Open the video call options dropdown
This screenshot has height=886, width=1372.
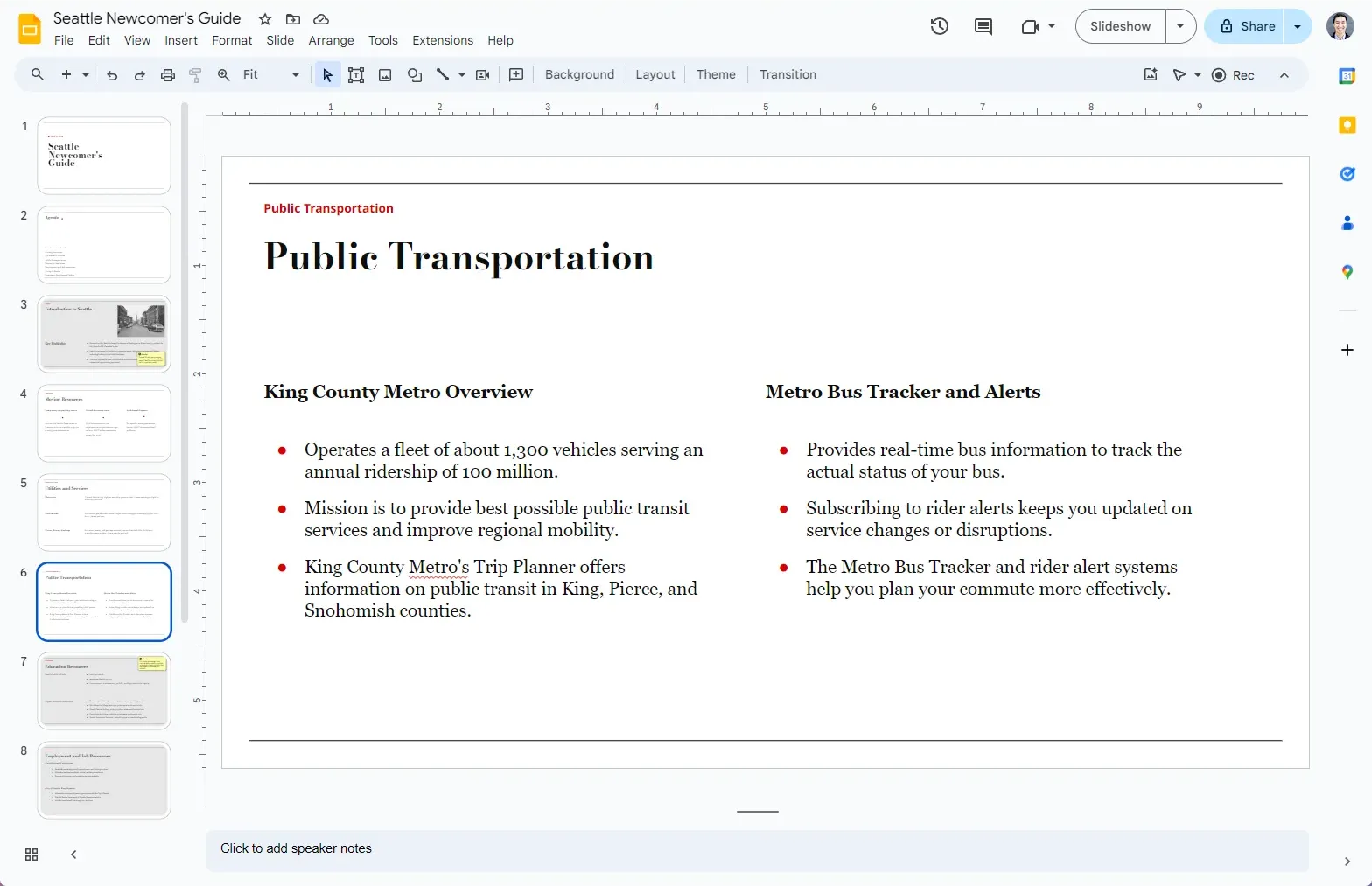point(1052,26)
